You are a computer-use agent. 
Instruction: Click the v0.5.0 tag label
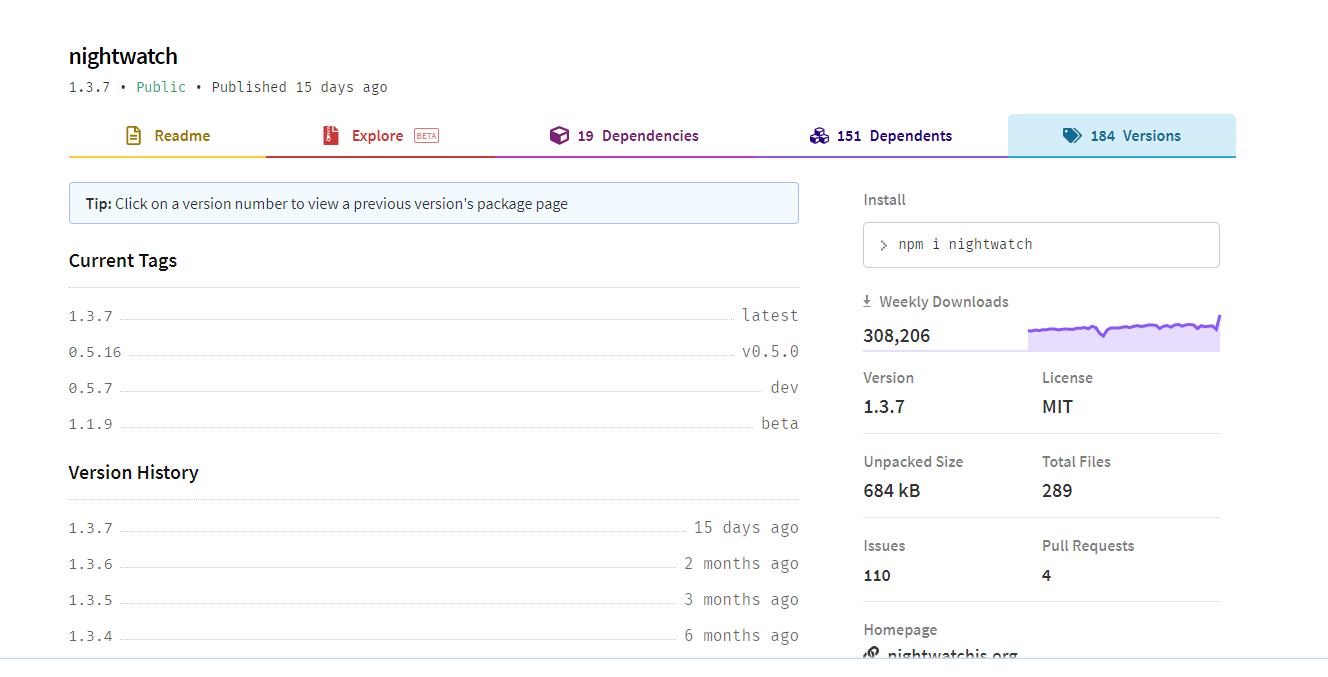tap(770, 351)
